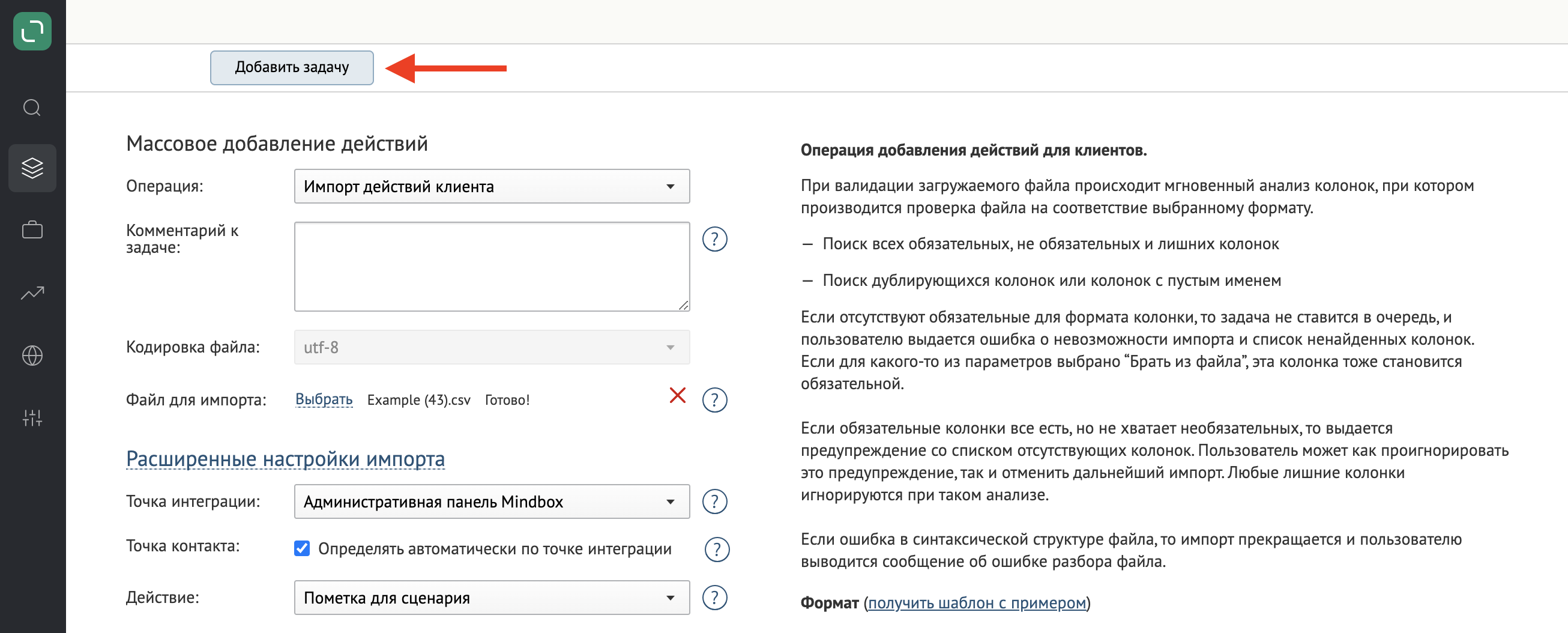Open the utf-8 file encoding dropdown

click(x=492, y=347)
